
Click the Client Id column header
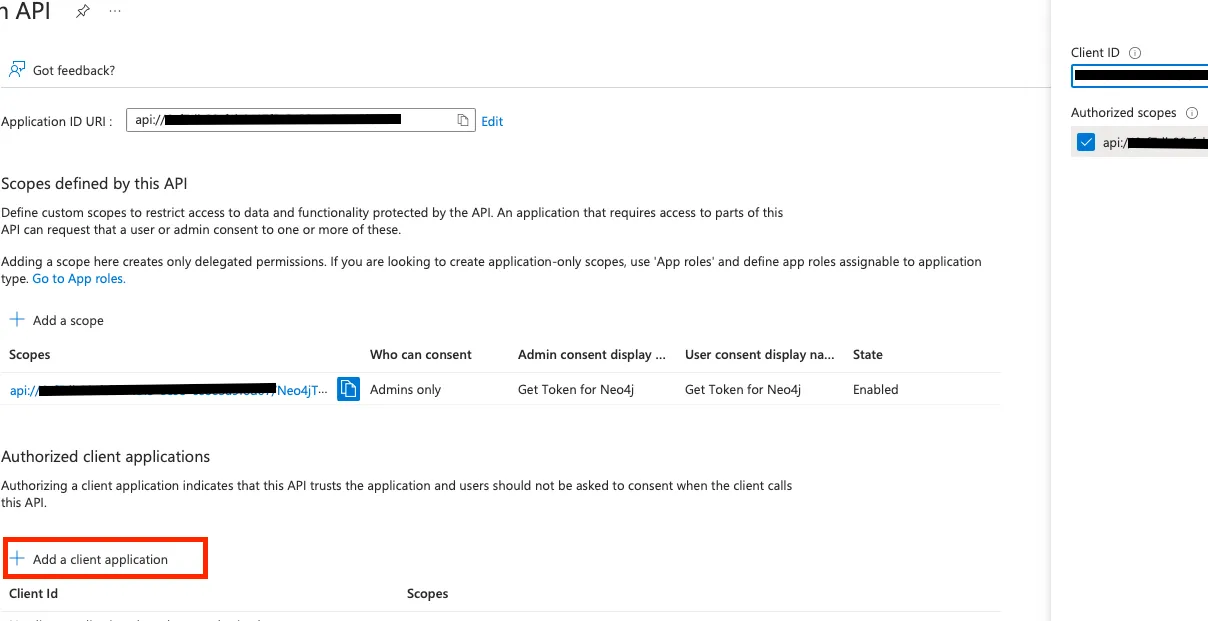(34, 593)
